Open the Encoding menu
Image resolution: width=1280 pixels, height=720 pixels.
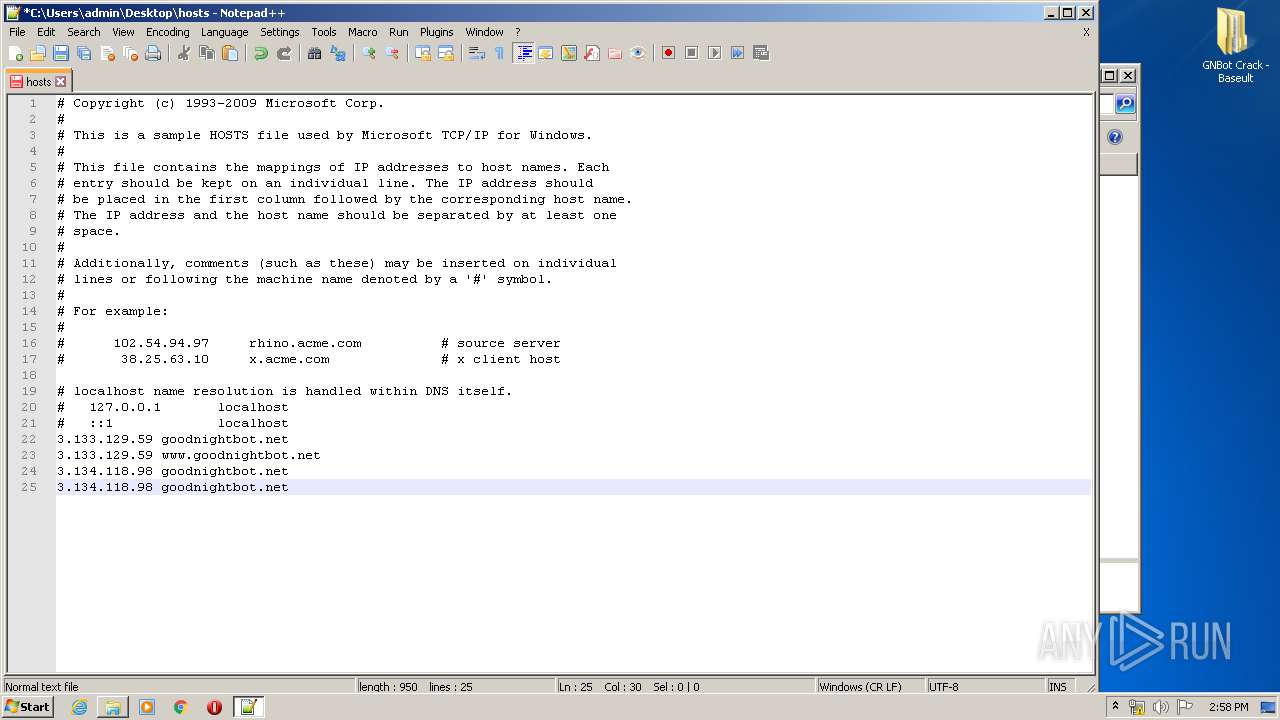tap(168, 32)
